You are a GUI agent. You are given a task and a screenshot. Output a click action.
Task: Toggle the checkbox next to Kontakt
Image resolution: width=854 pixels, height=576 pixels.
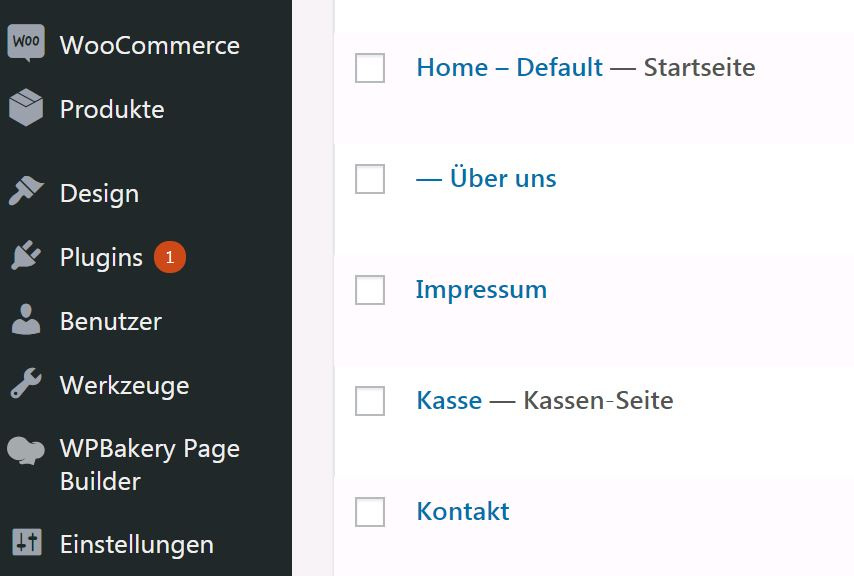click(370, 512)
